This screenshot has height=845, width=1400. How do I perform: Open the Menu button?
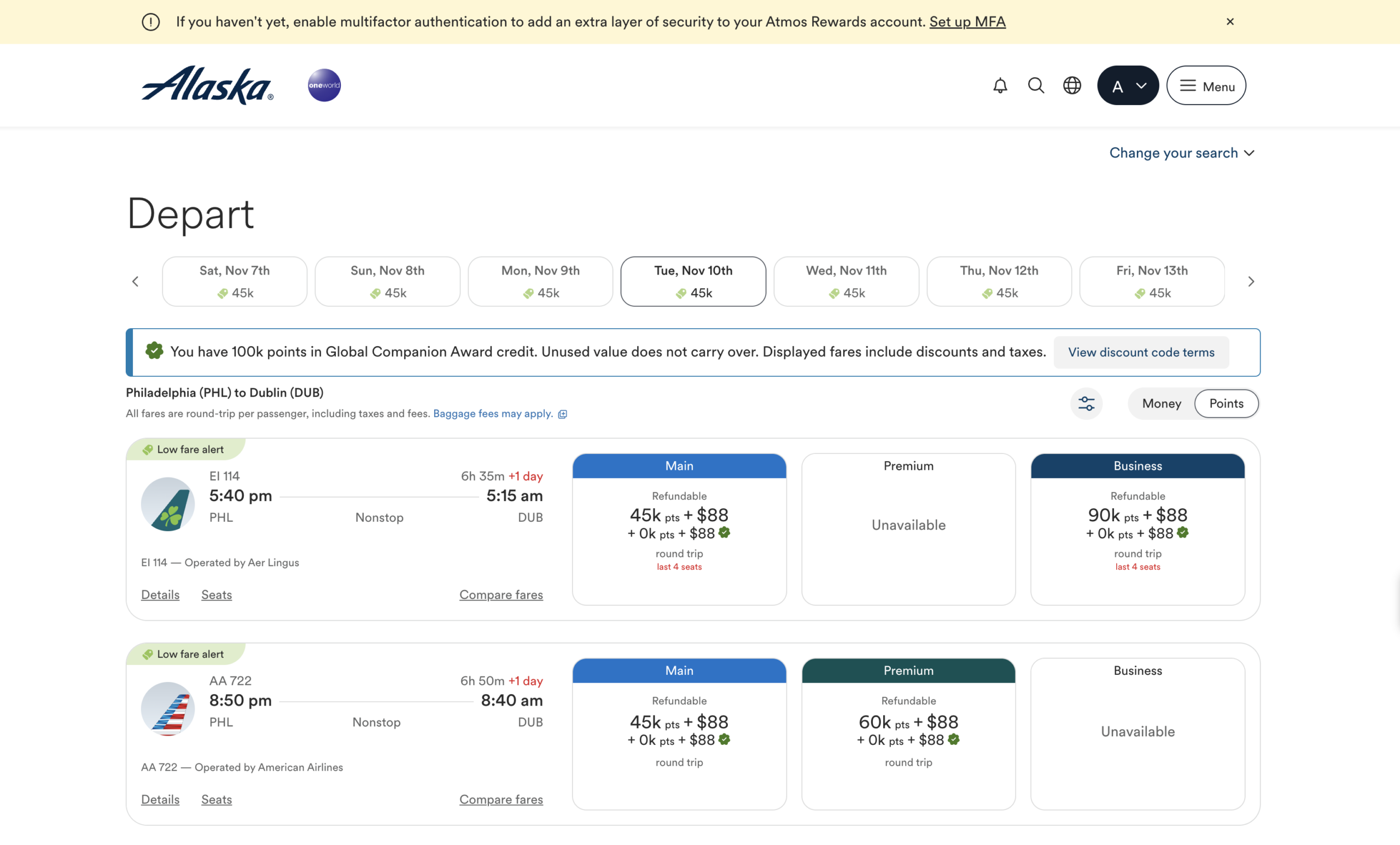click(x=1206, y=86)
